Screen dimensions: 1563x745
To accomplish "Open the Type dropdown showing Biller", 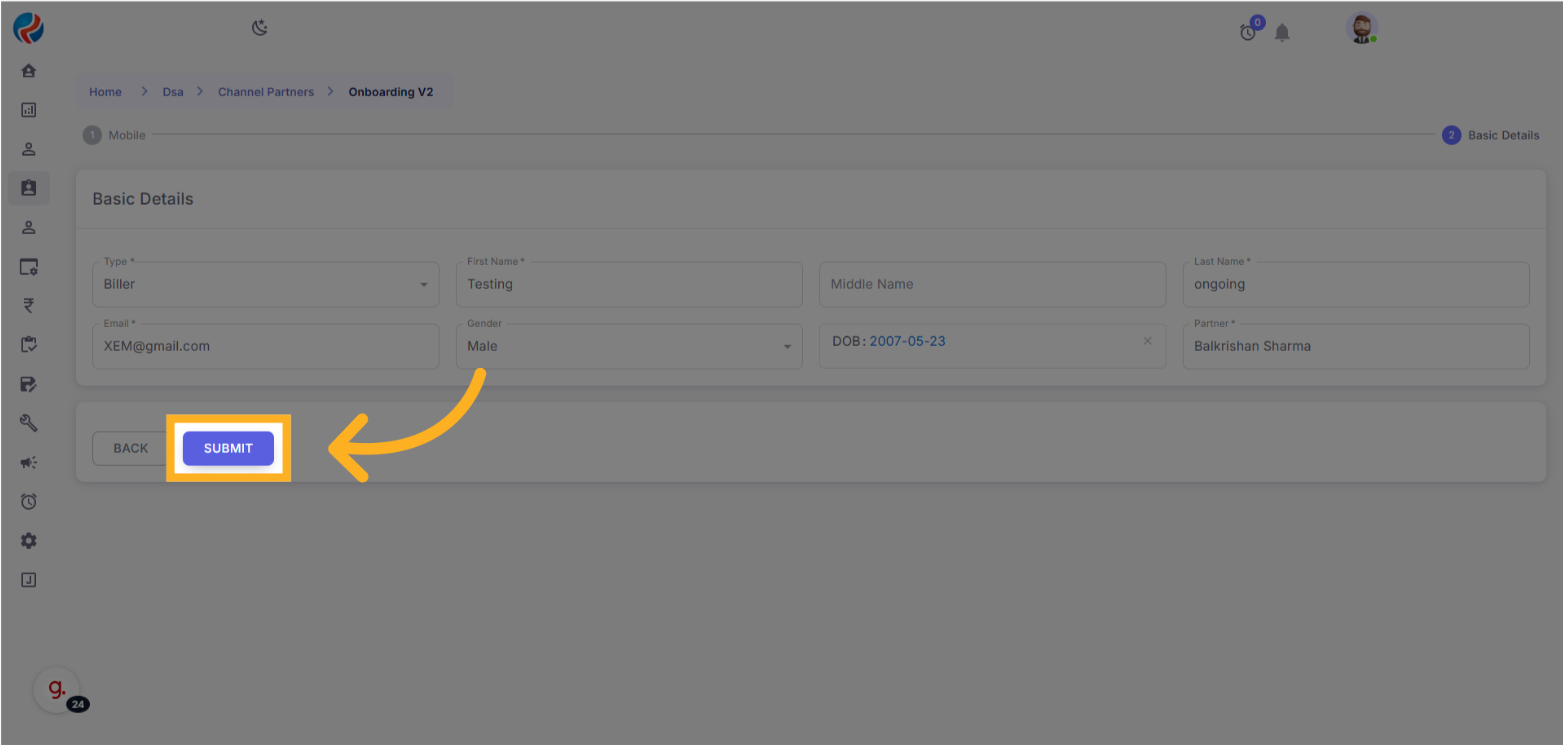I will [x=266, y=285].
